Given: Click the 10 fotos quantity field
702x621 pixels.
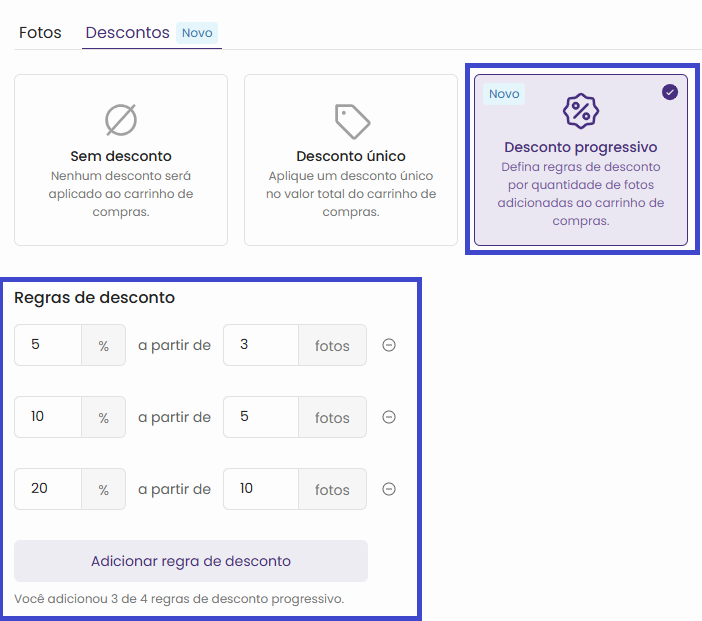Looking at the screenshot, I should point(260,489).
